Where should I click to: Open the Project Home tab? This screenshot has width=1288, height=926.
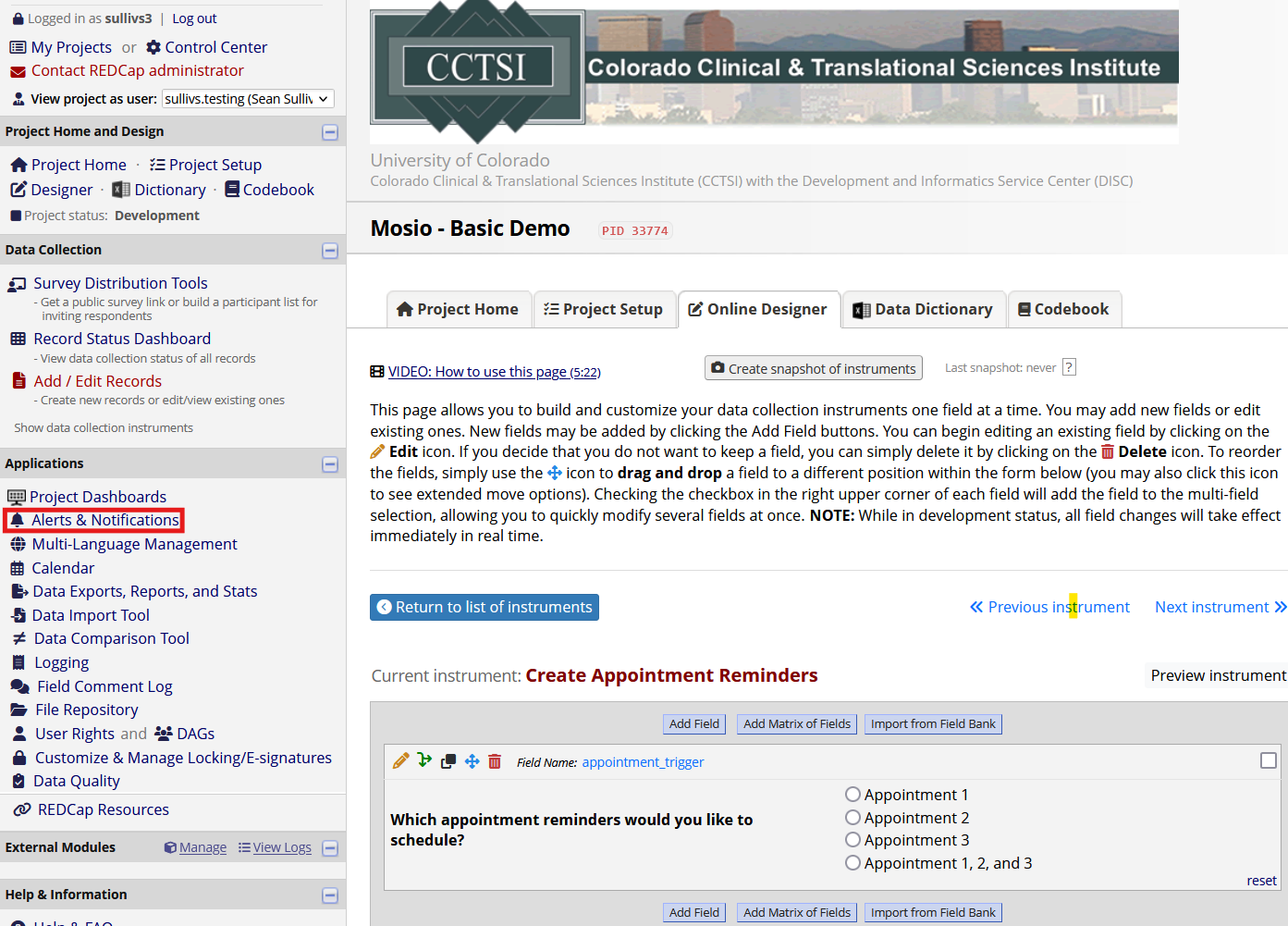point(458,309)
